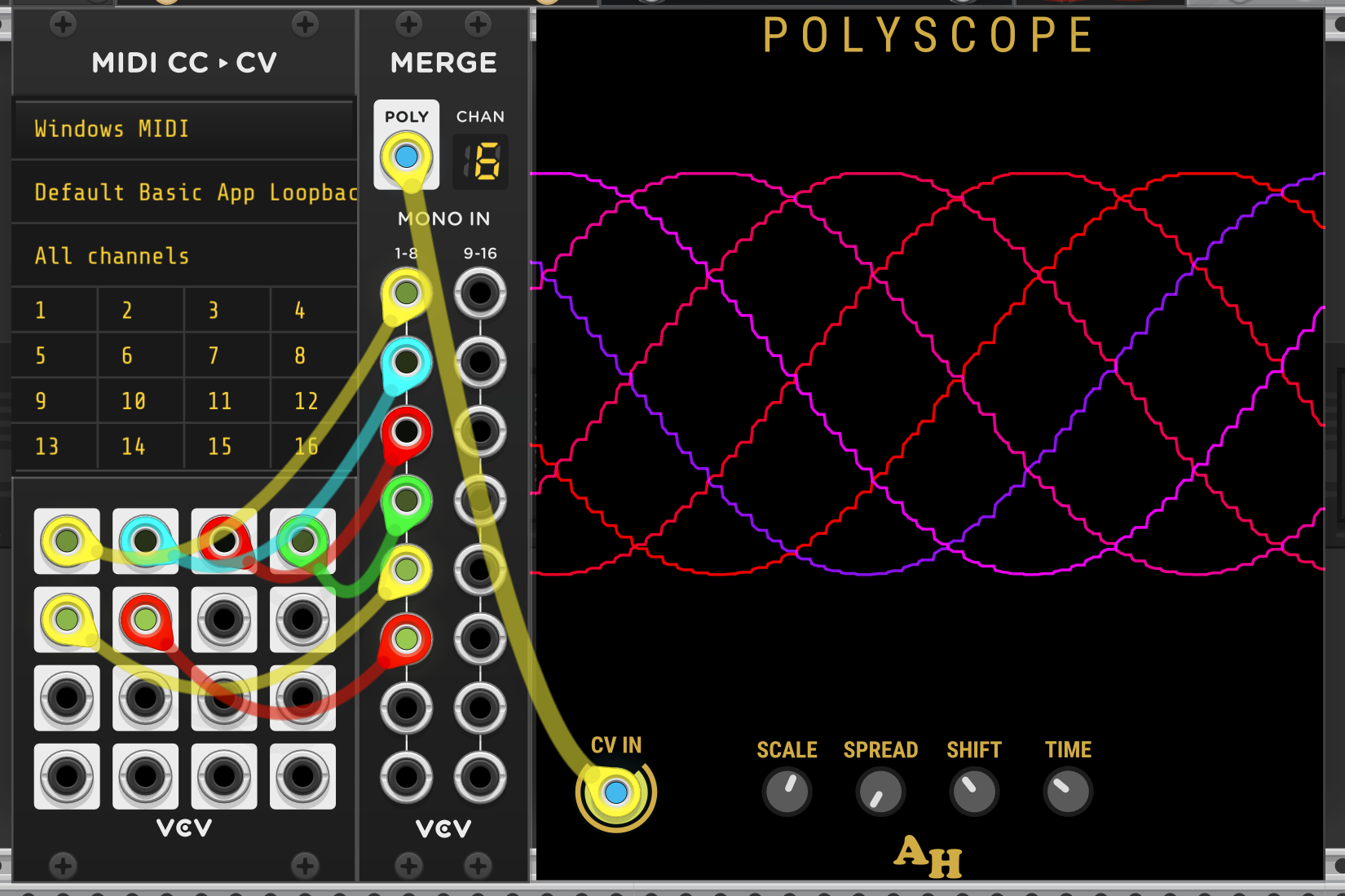Click the MERGE module title
Image resolution: width=1345 pixels, height=896 pixels.
[443, 63]
